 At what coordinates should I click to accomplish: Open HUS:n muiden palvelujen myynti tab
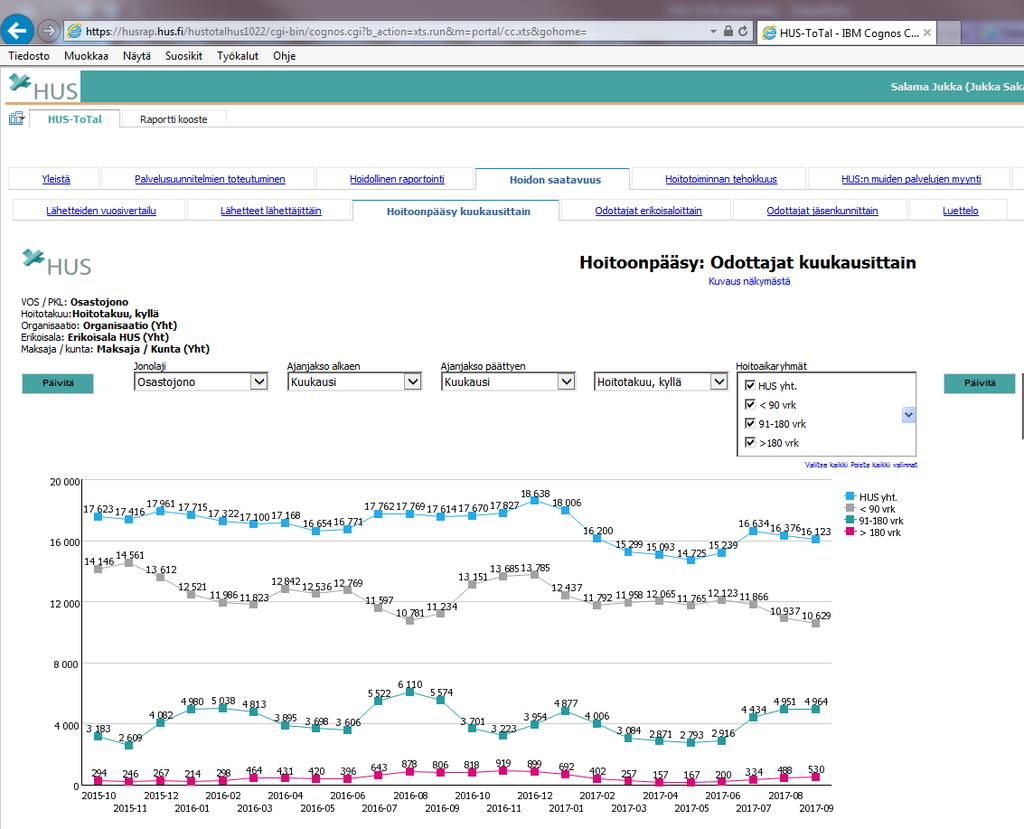(911, 179)
